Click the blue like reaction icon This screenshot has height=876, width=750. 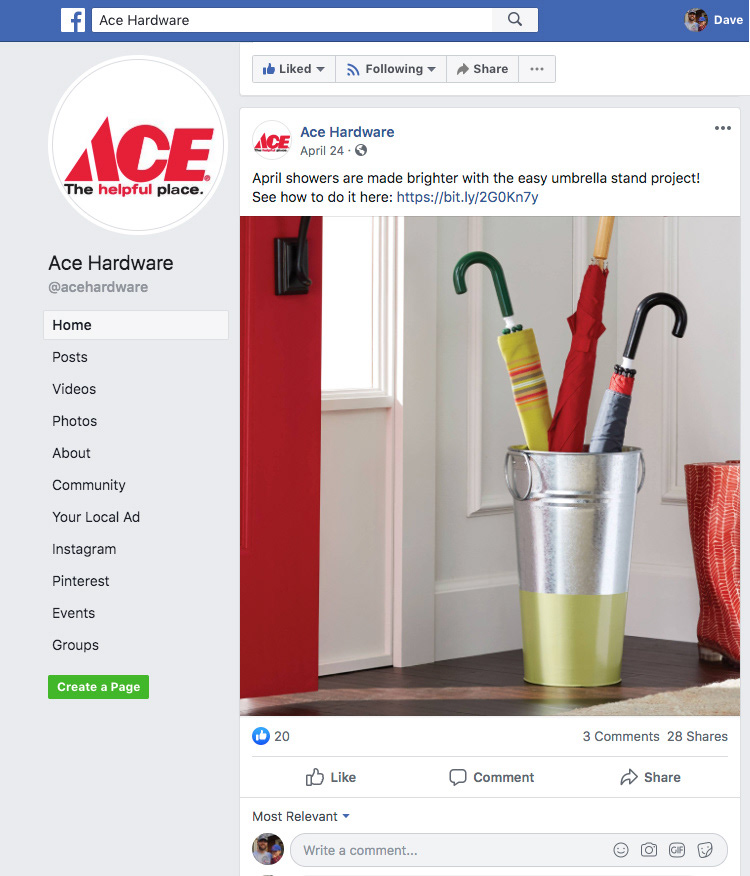(x=261, y=736)
